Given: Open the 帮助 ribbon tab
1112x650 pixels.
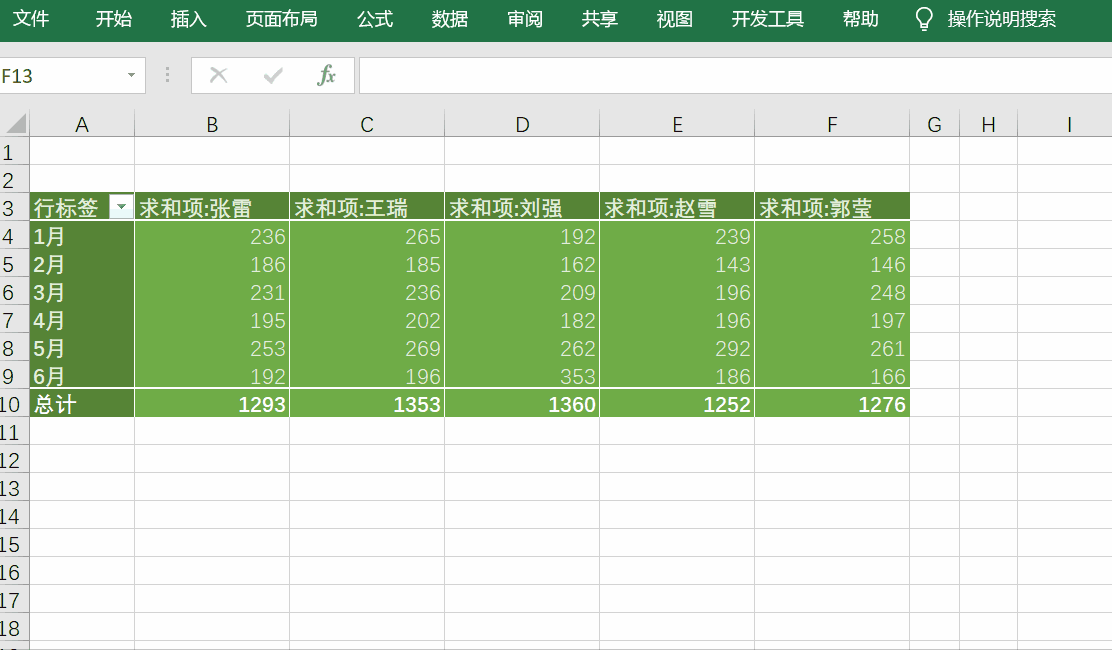Looking at the screenshot, I should pos(859,18).
